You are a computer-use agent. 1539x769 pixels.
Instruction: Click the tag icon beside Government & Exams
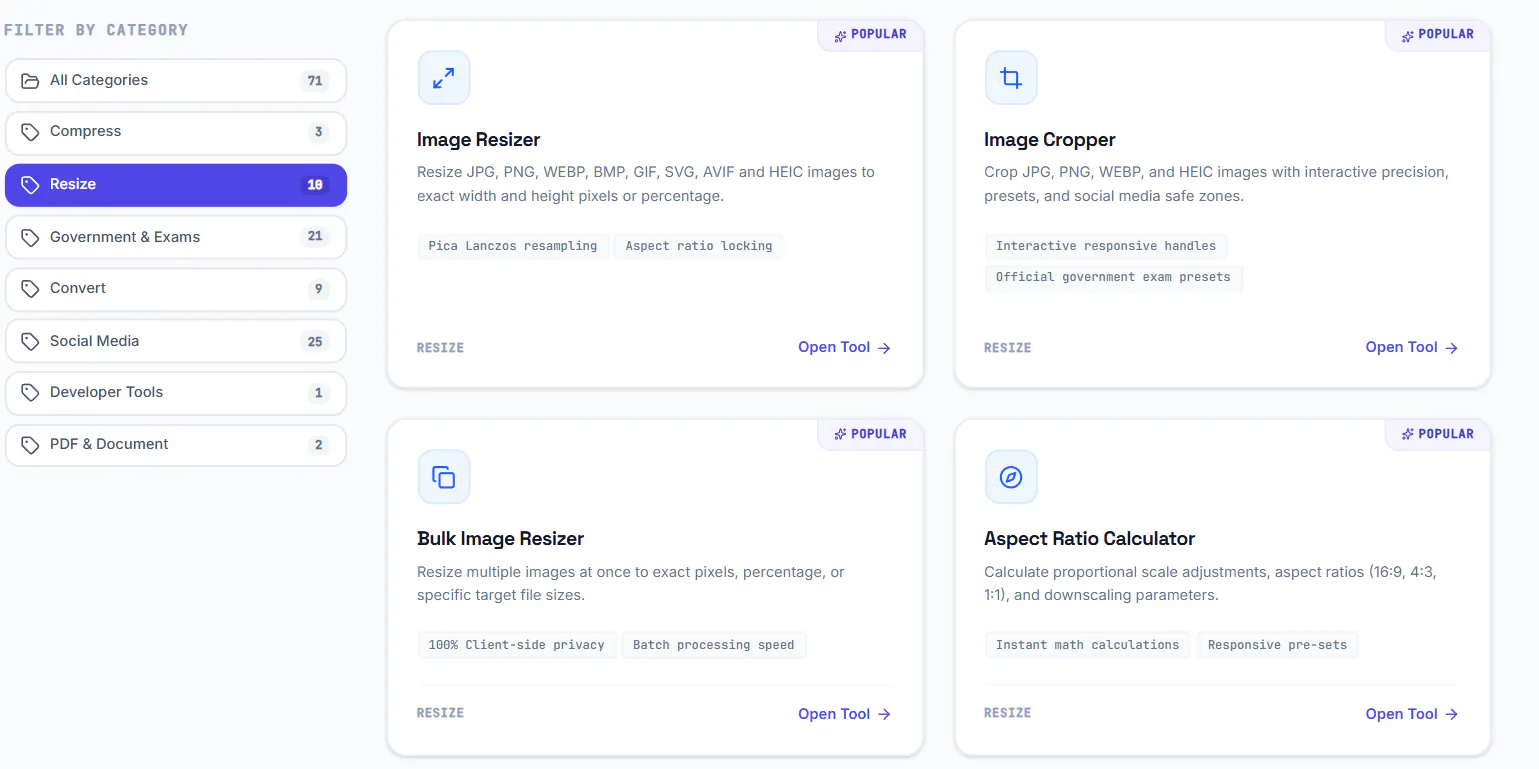[30, 238]
